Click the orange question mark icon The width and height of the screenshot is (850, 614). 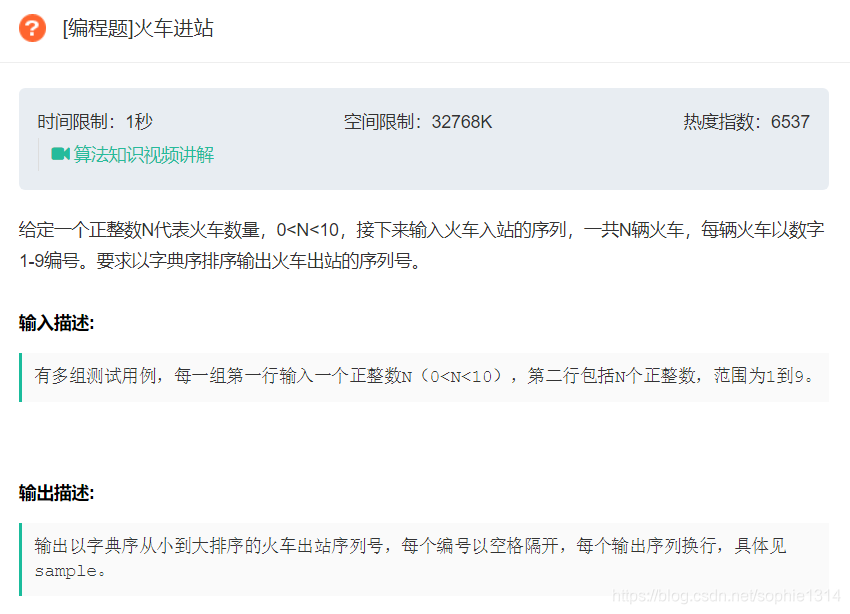[32, 28]
